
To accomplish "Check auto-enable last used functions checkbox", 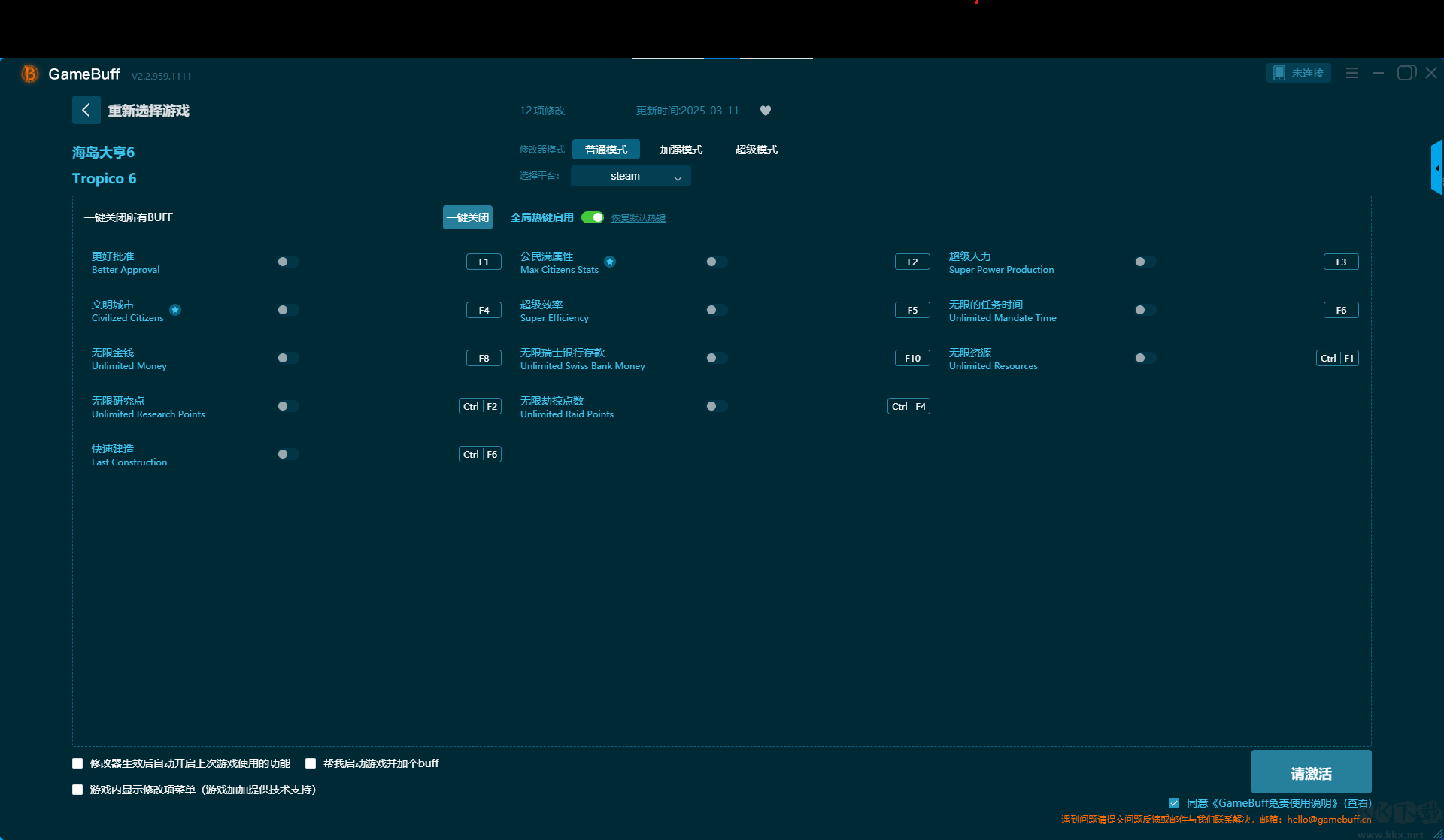I will [77, 763].
